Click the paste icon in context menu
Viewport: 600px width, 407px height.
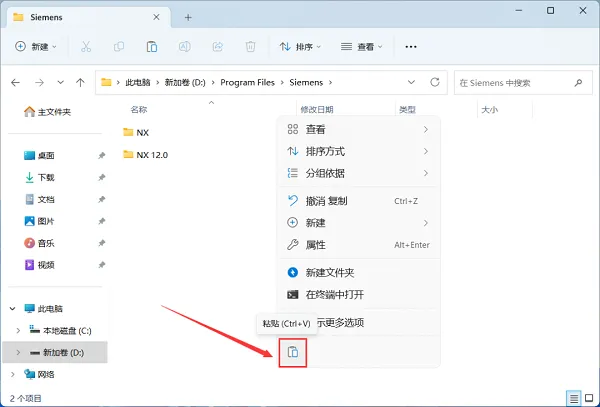pyautogui.click(x=293, y=352)
